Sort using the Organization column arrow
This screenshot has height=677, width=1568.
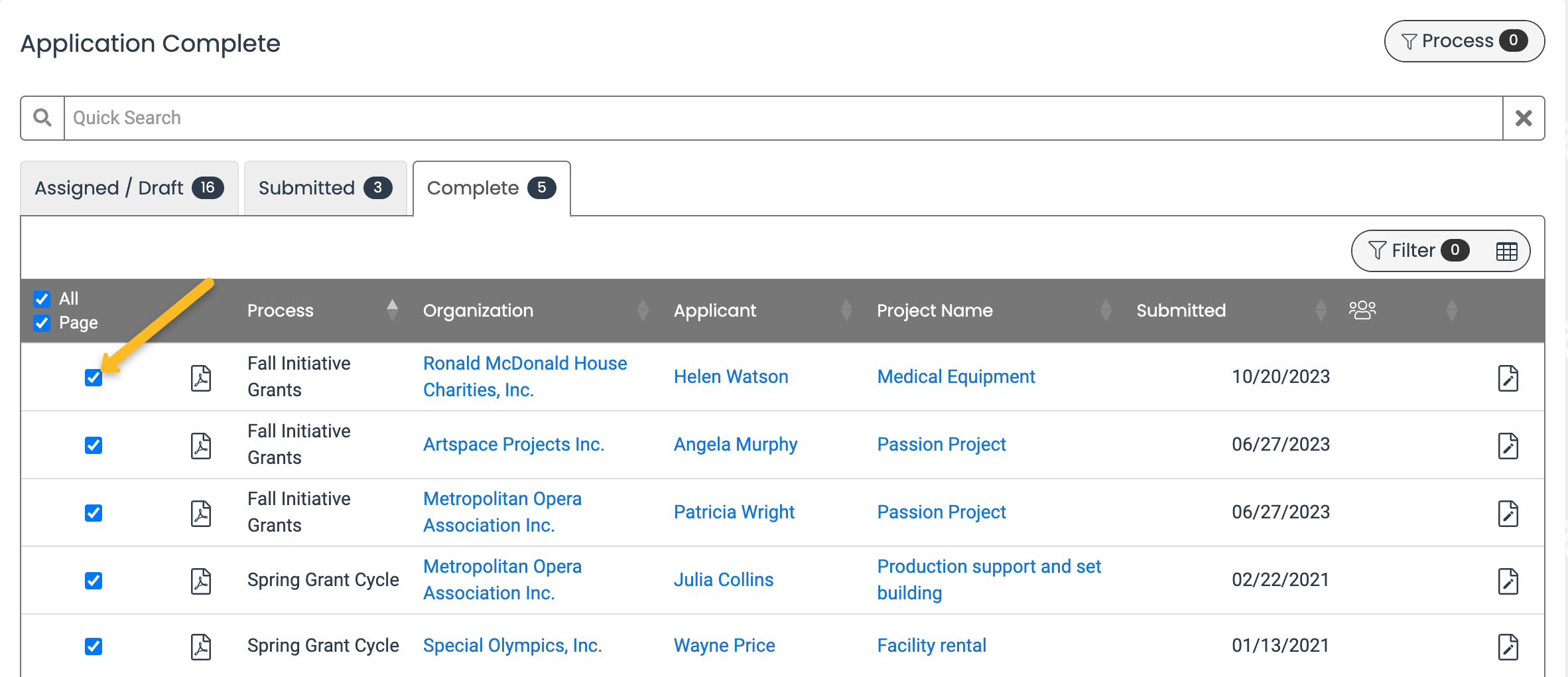tap(643, 309)
